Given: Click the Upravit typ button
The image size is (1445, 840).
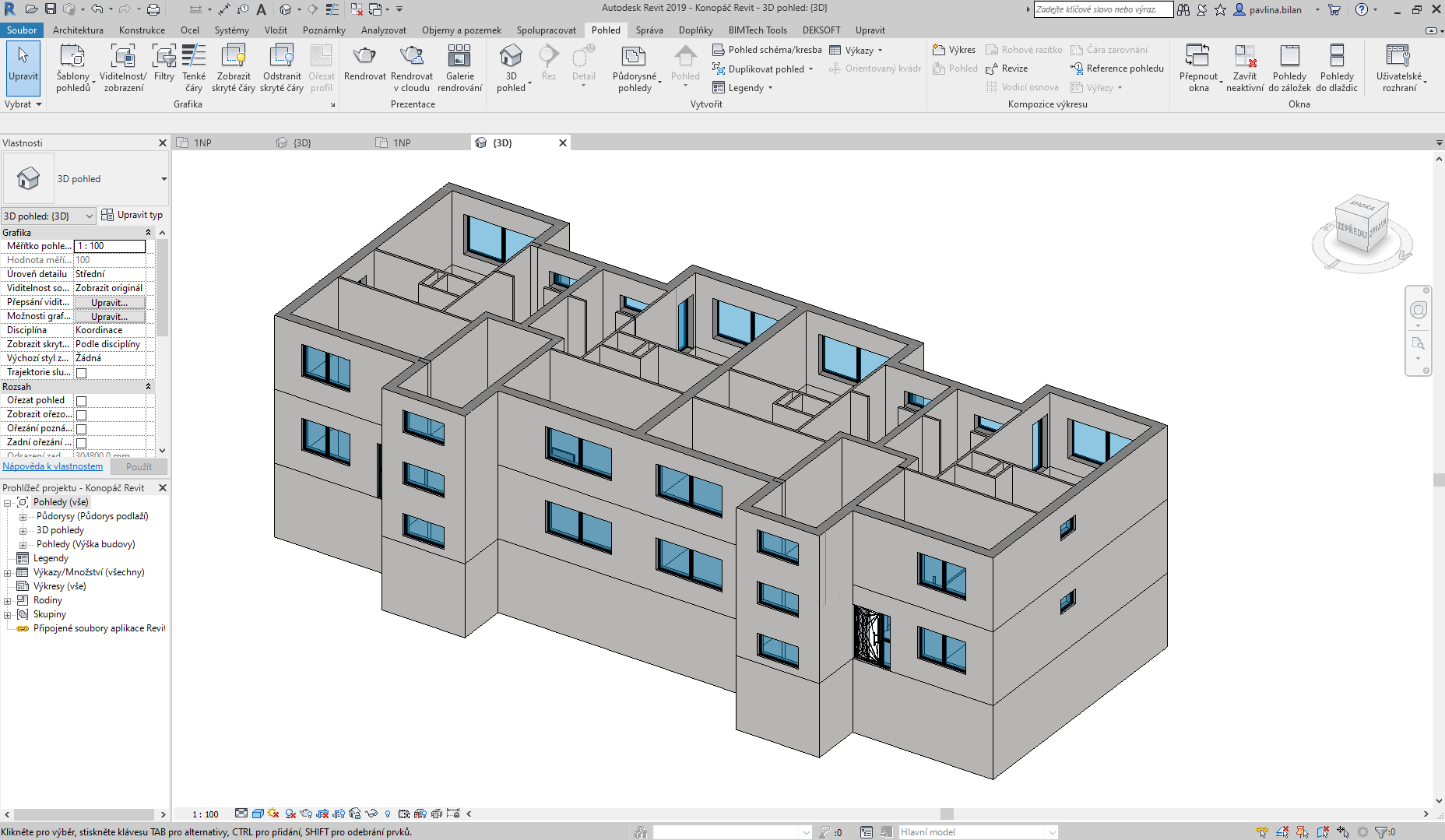Looking at the screenshot, I should tap(132, 216).
